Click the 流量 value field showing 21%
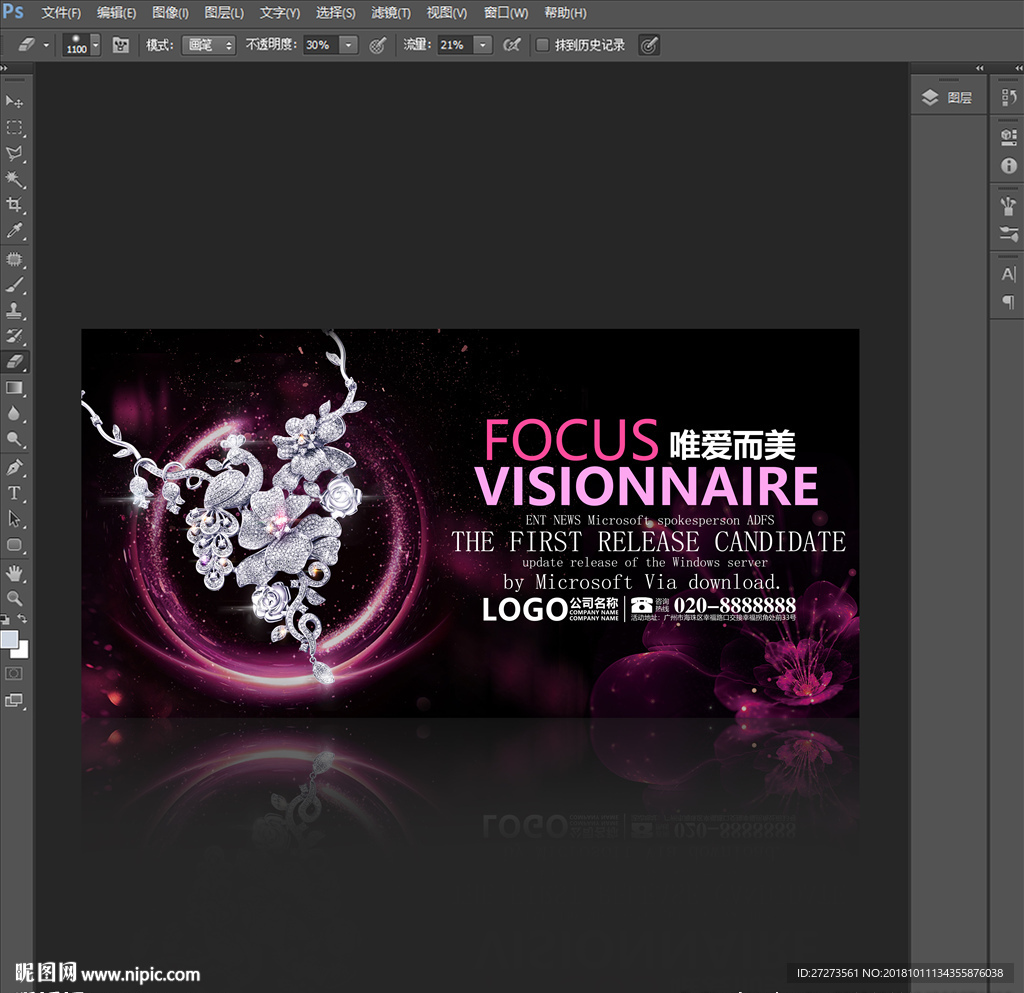The height and width of the screenshot is (993, 1024). click(x=455, y=45)
